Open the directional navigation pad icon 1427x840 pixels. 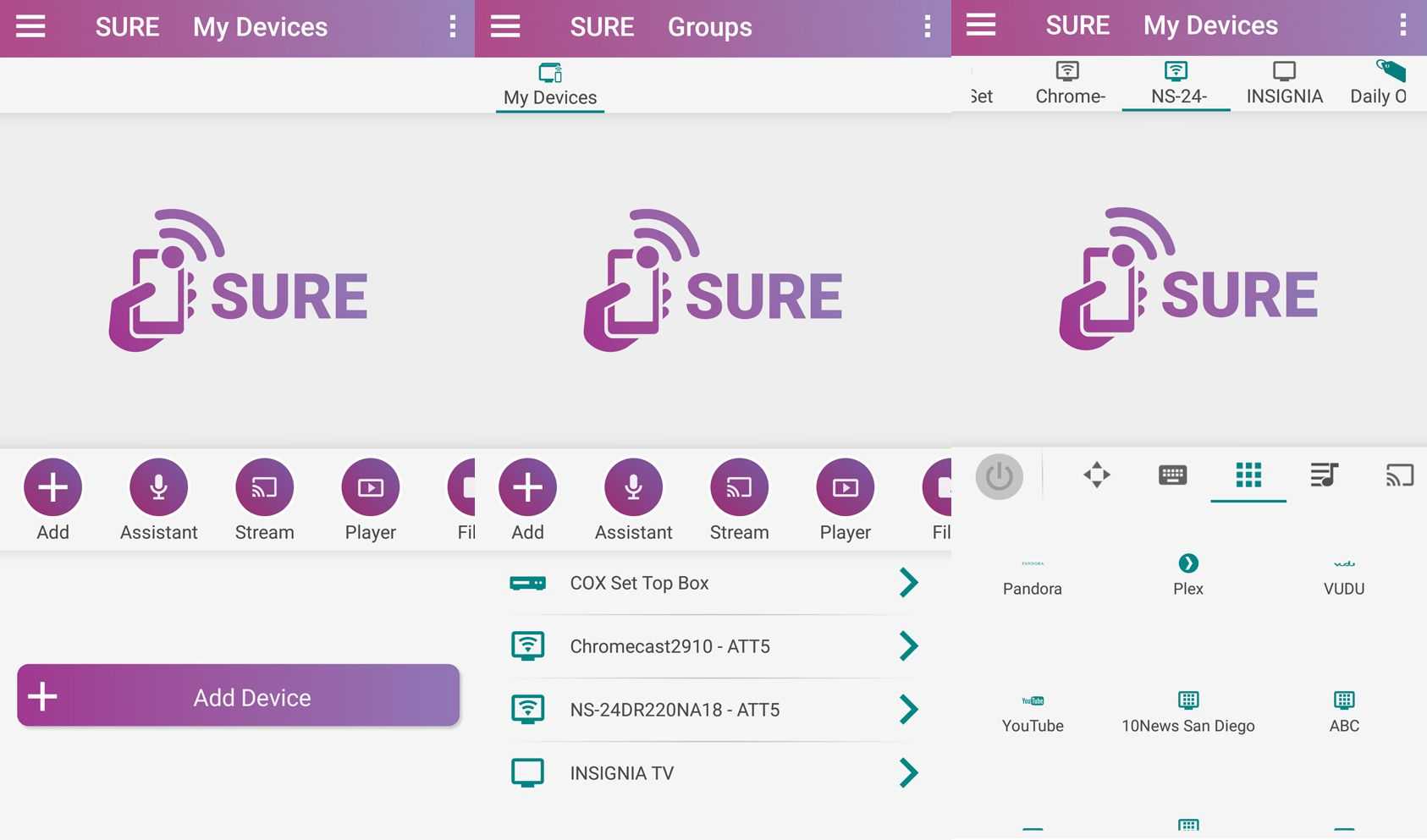pyautogui.click(x=1096, y=475)
